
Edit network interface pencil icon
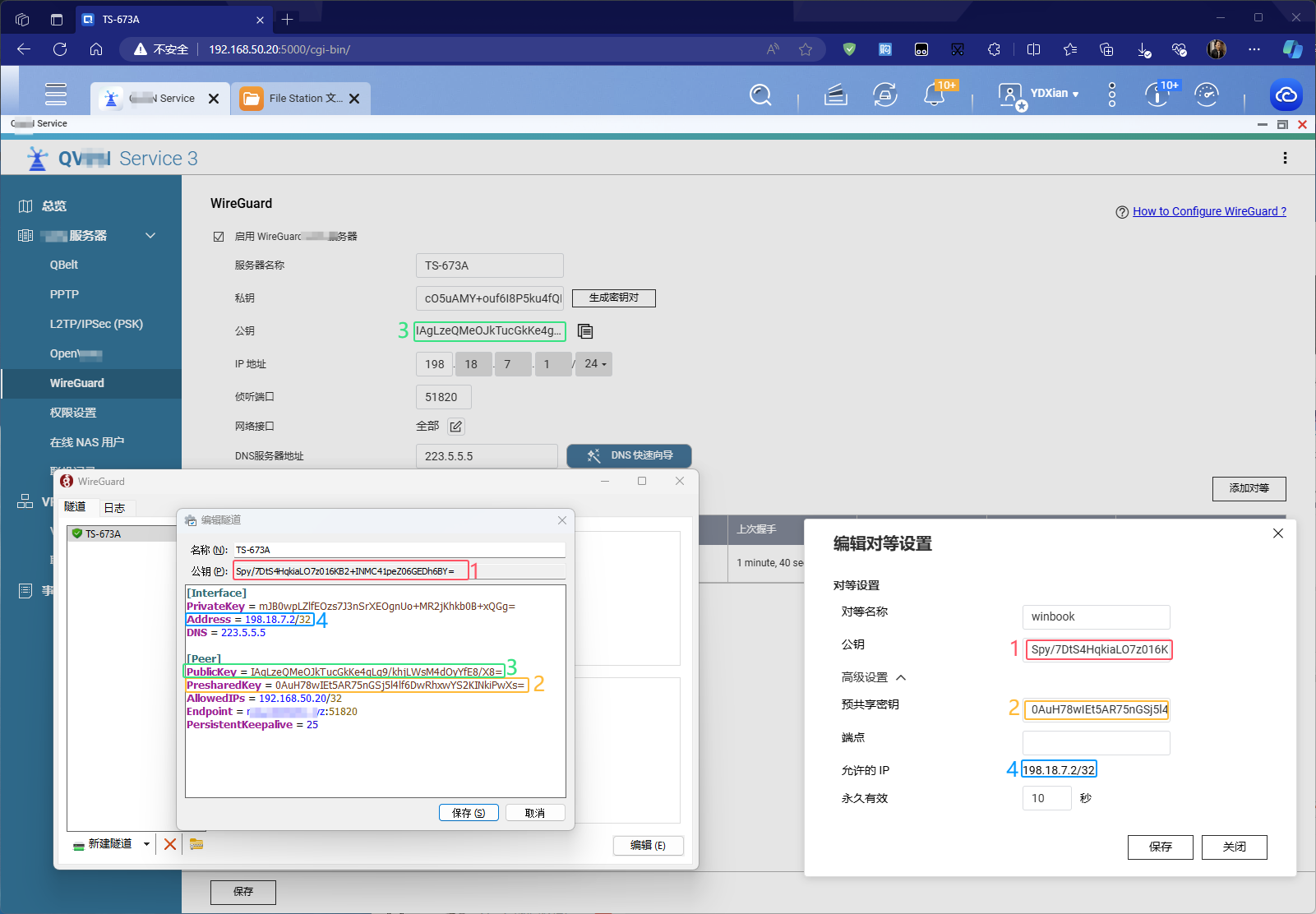tap(456, 426)
